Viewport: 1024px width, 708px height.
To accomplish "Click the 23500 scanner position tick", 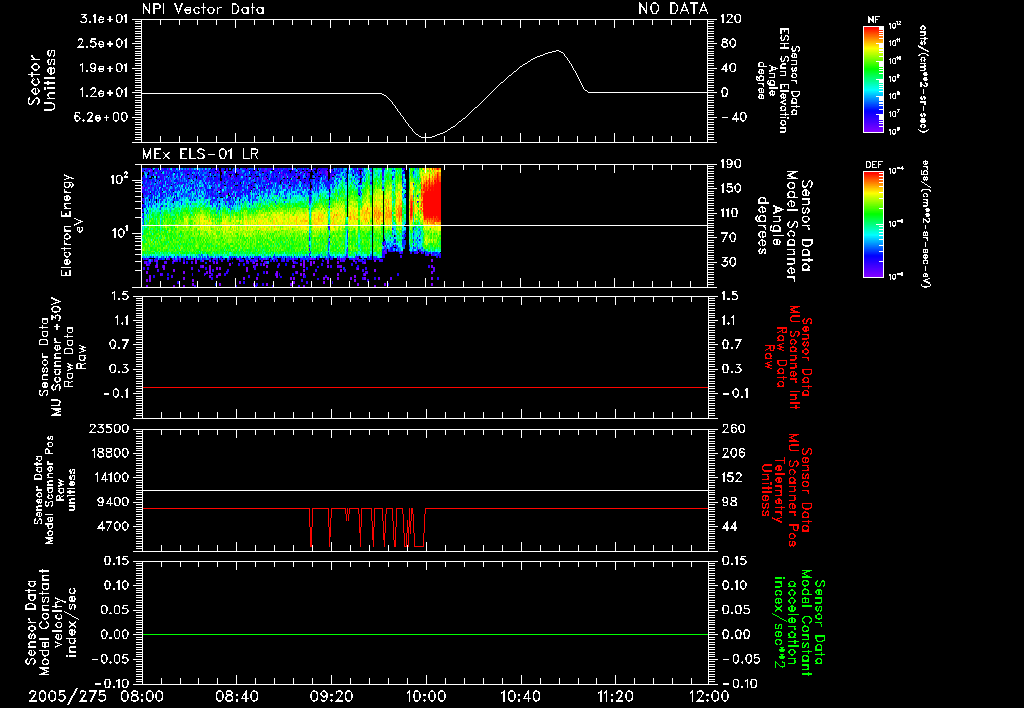I will point(109,428).
